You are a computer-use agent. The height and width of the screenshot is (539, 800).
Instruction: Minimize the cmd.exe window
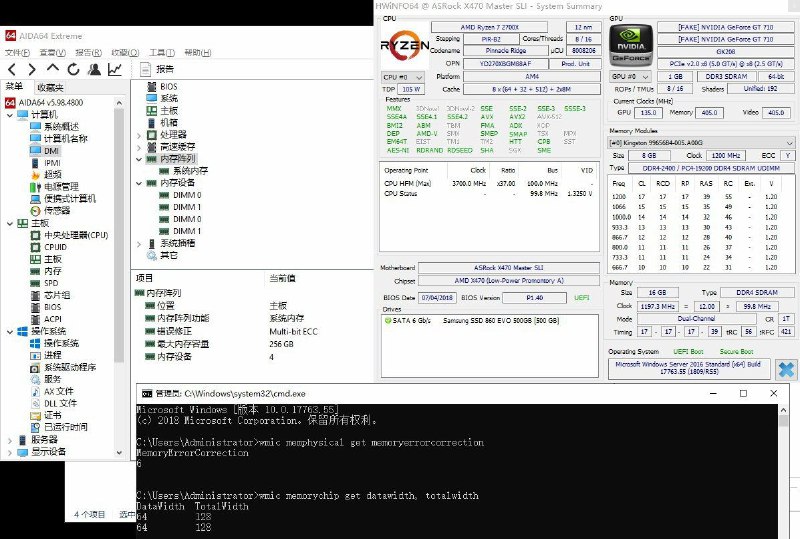click(713, 393)
